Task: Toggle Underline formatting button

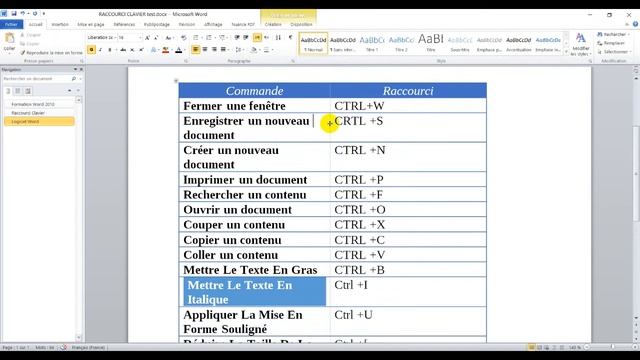Action: (x=109, y=50)
